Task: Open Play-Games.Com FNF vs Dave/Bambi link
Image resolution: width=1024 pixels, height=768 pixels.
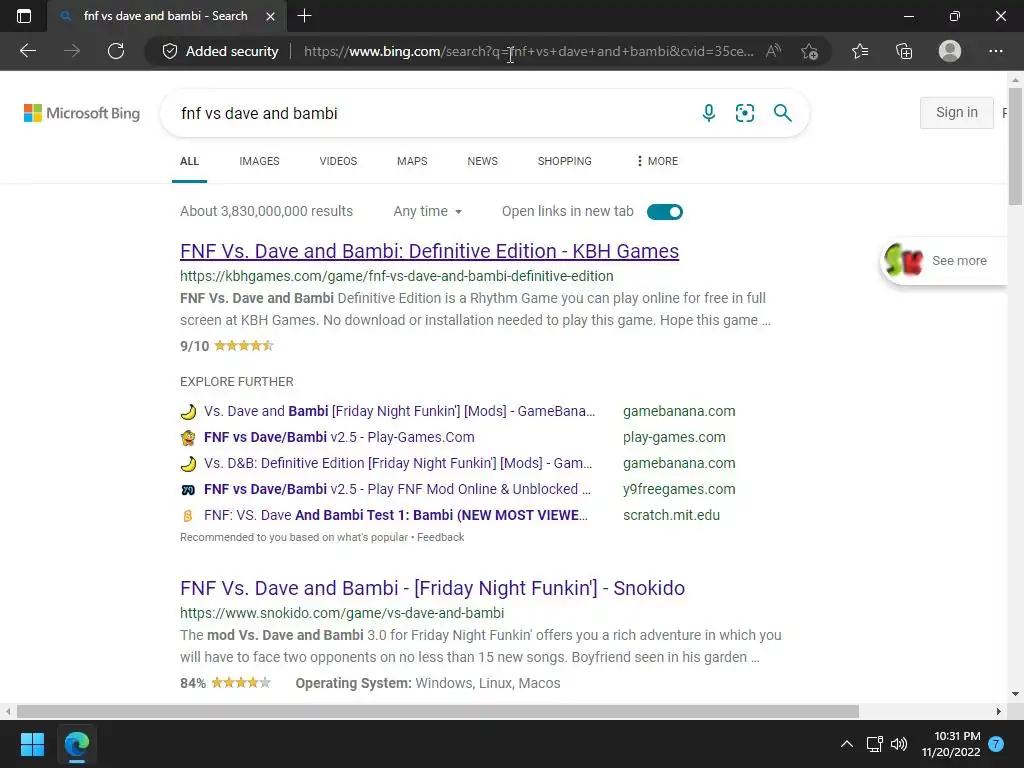Action: [x=339, y=438]
